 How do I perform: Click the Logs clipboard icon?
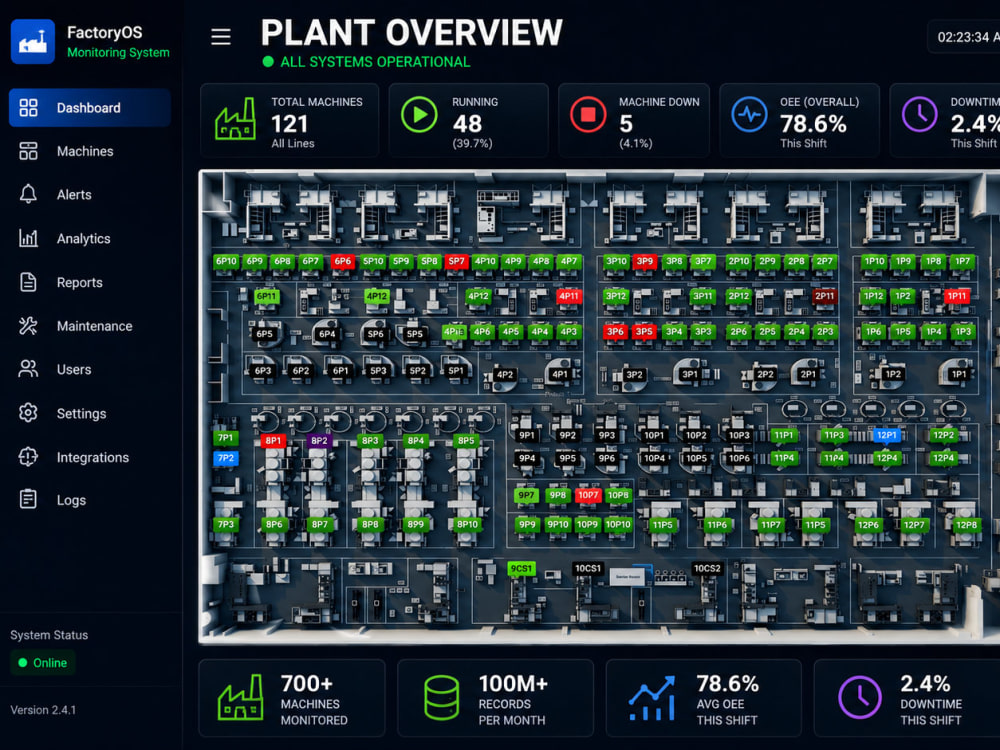28,499
